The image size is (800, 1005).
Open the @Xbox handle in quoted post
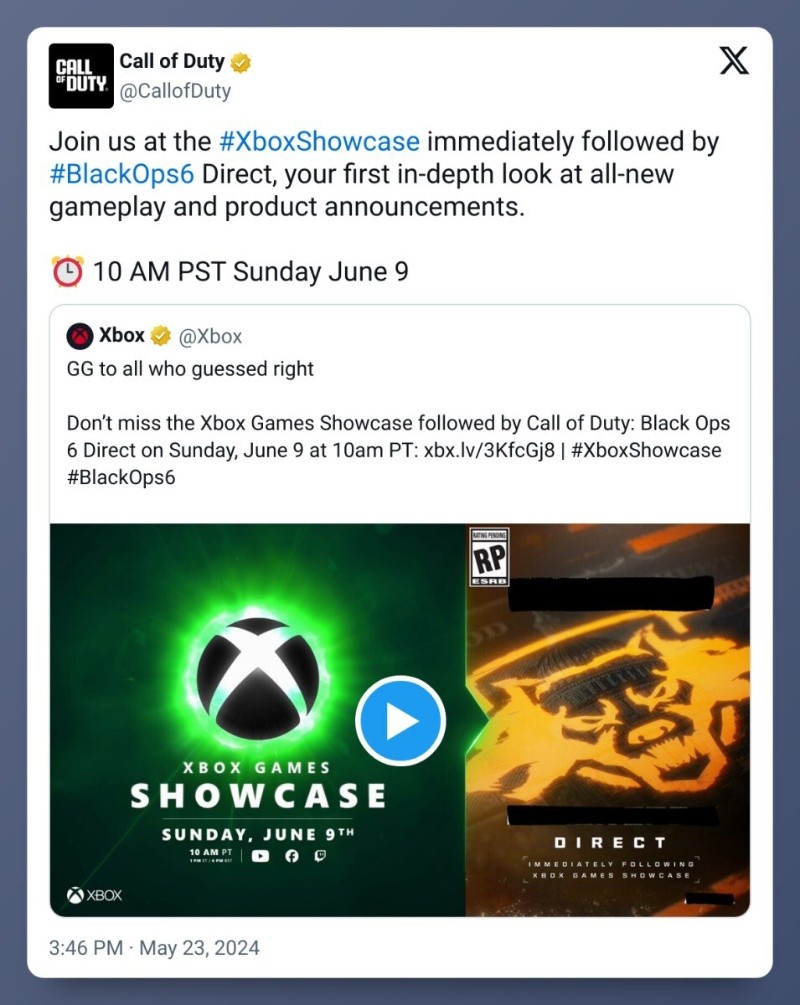(x=210, y=336)
